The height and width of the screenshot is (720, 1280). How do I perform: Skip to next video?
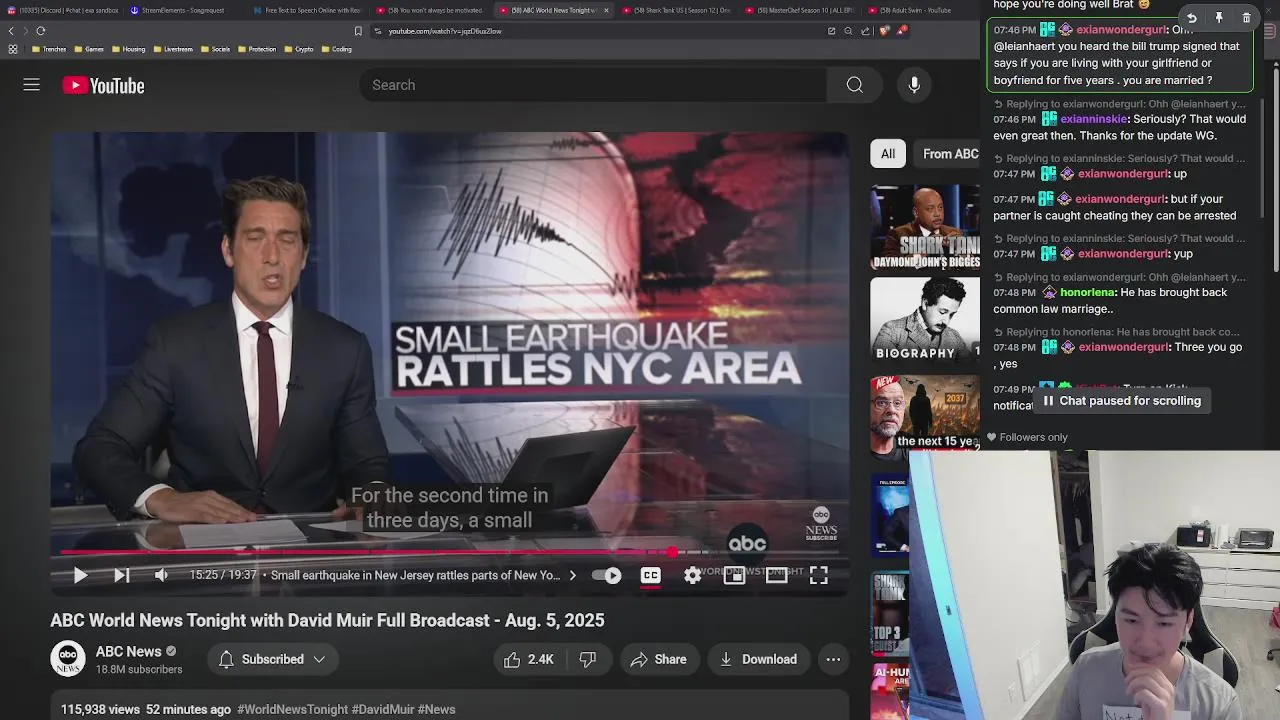[121, 575]
